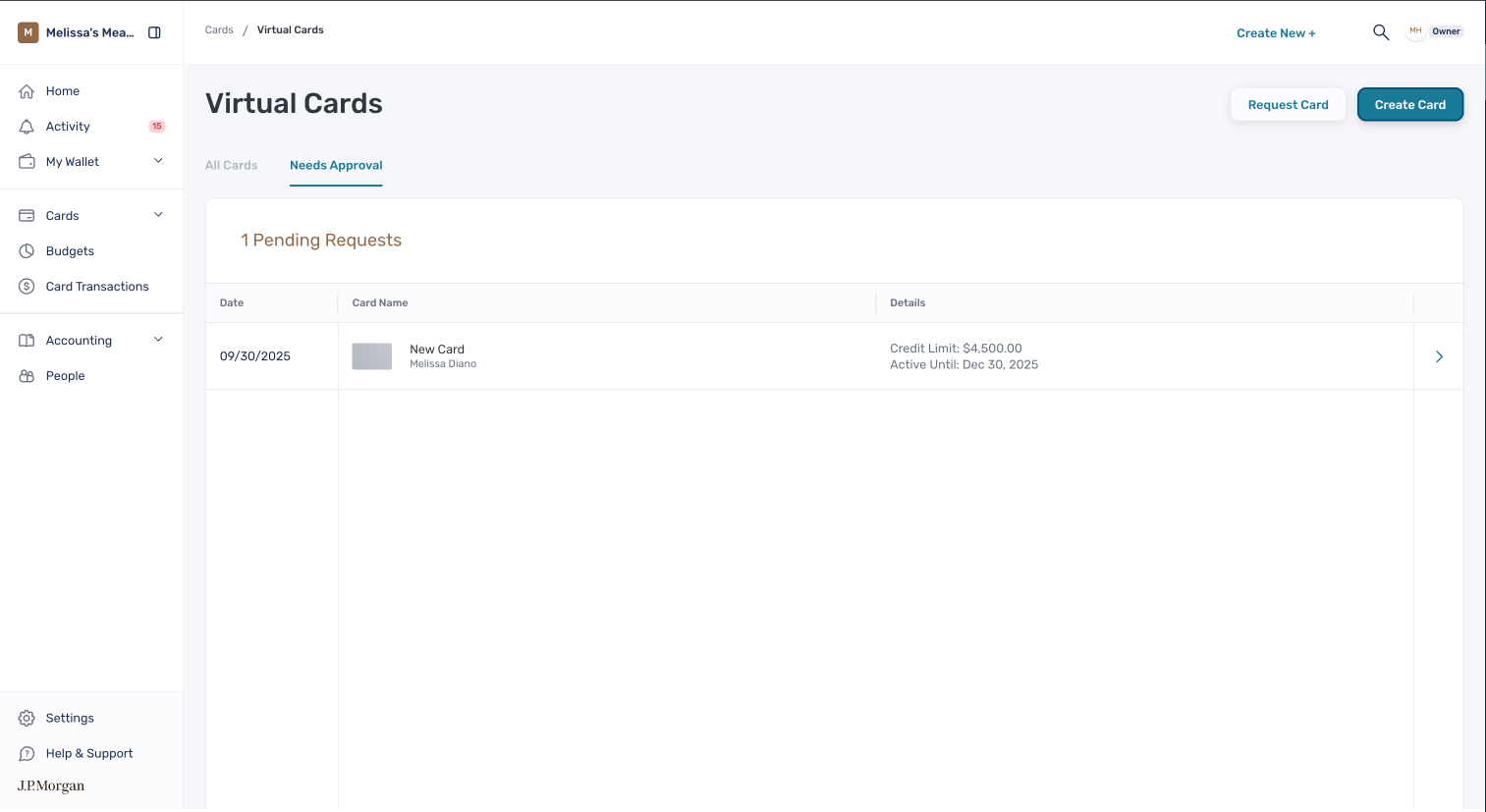Click the Help & Support icon
The height and width of the screenshot is (812, 1486).
click(27, 754)
